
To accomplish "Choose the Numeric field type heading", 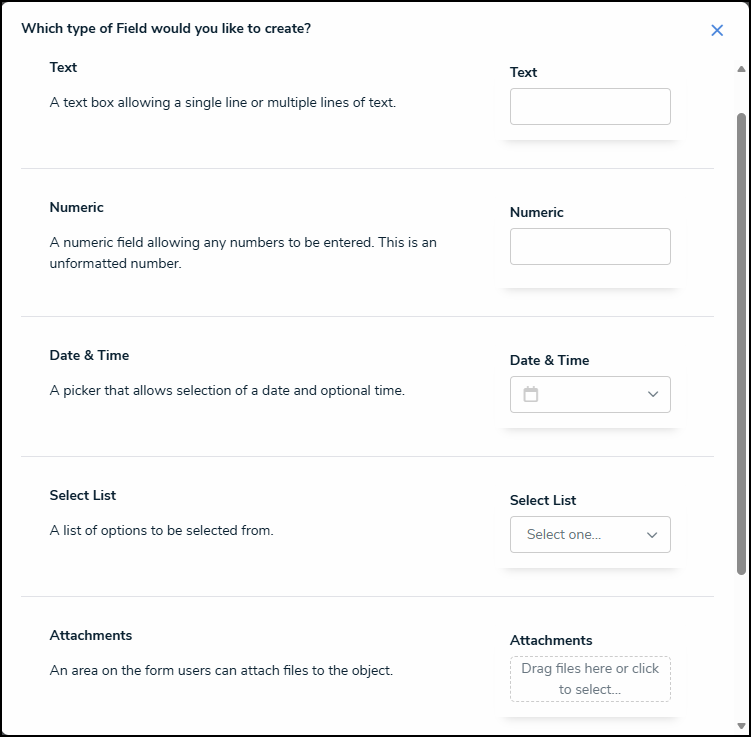I will (x=77, y=208).
